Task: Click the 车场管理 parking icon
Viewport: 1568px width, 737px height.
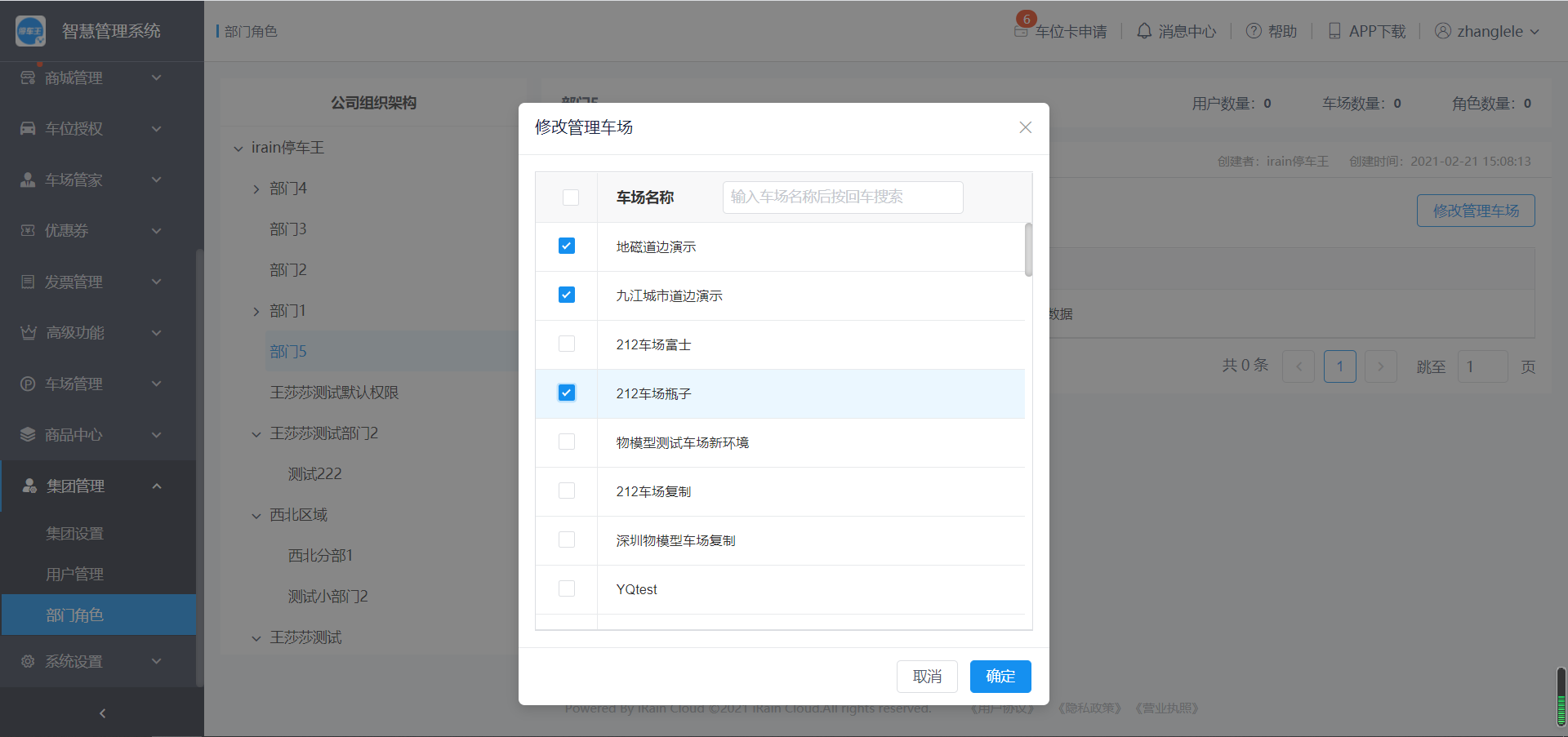Action: click(x=28, y=384)
